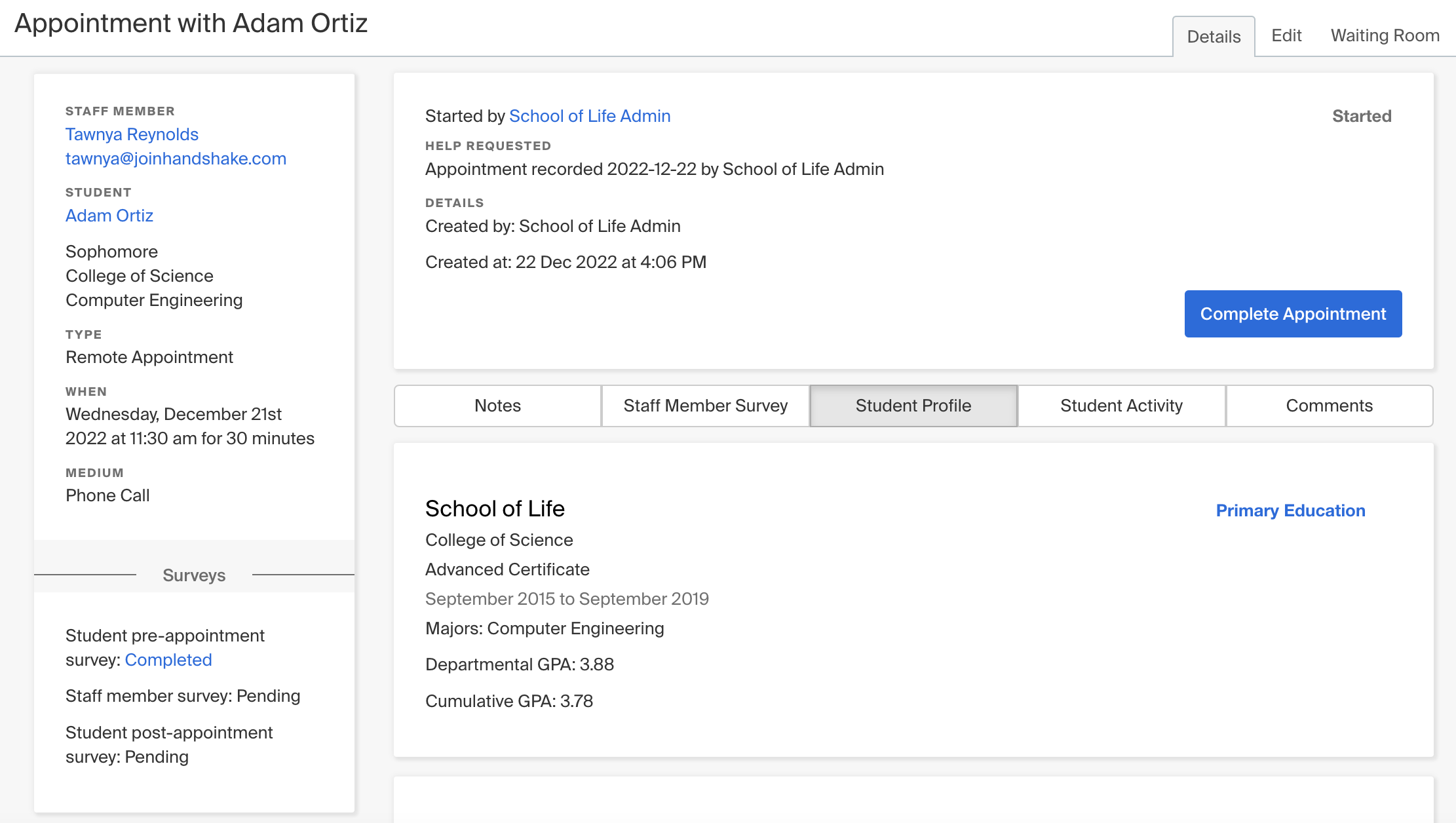Open the Edit tab
Viewport: 1456px width, 823px height.
(1286, 35)
